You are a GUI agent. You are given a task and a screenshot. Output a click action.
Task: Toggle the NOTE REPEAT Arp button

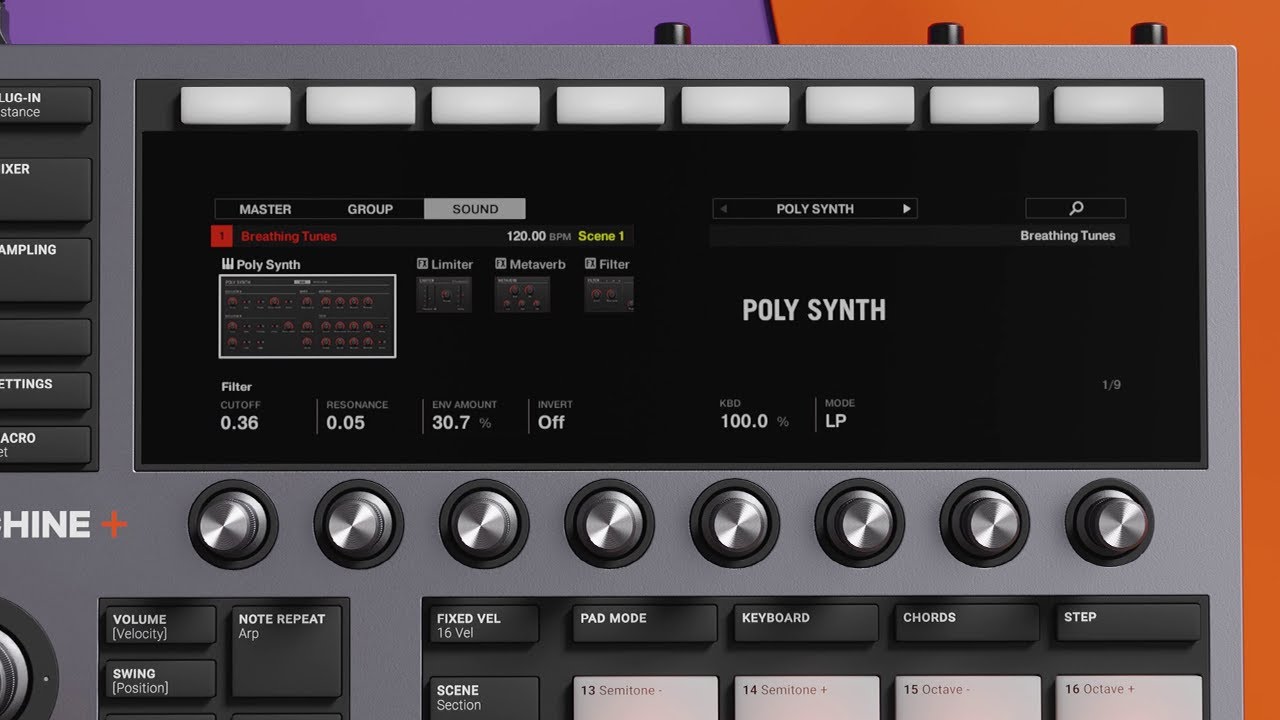pos(286,652)
